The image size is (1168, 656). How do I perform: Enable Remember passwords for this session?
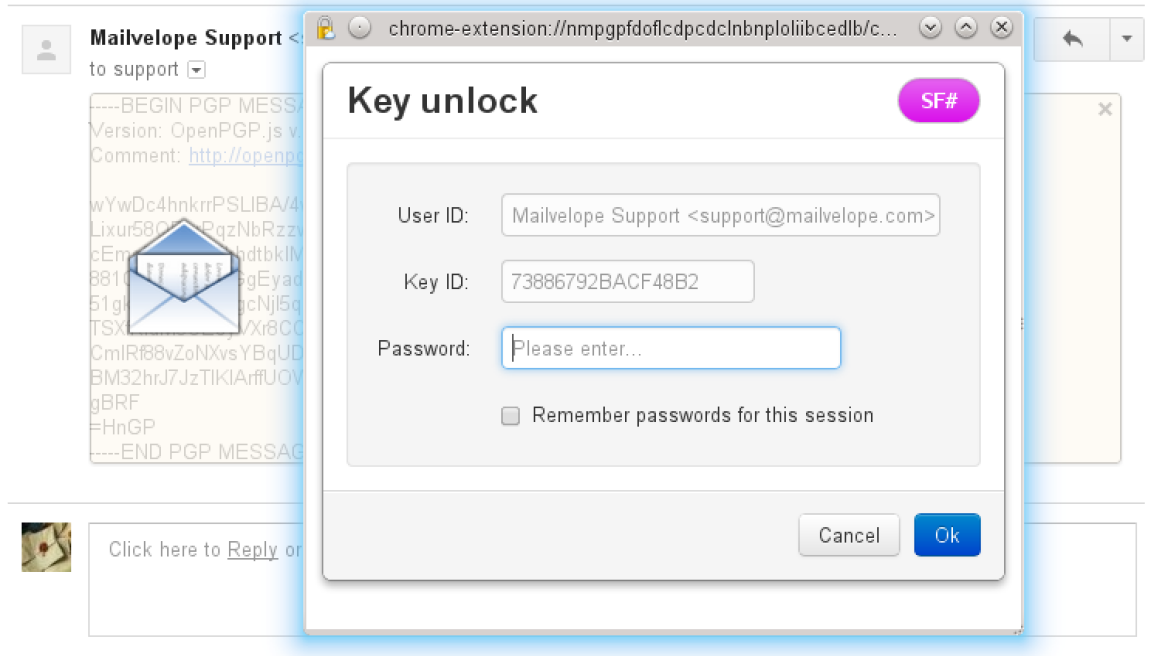point(511,416)
